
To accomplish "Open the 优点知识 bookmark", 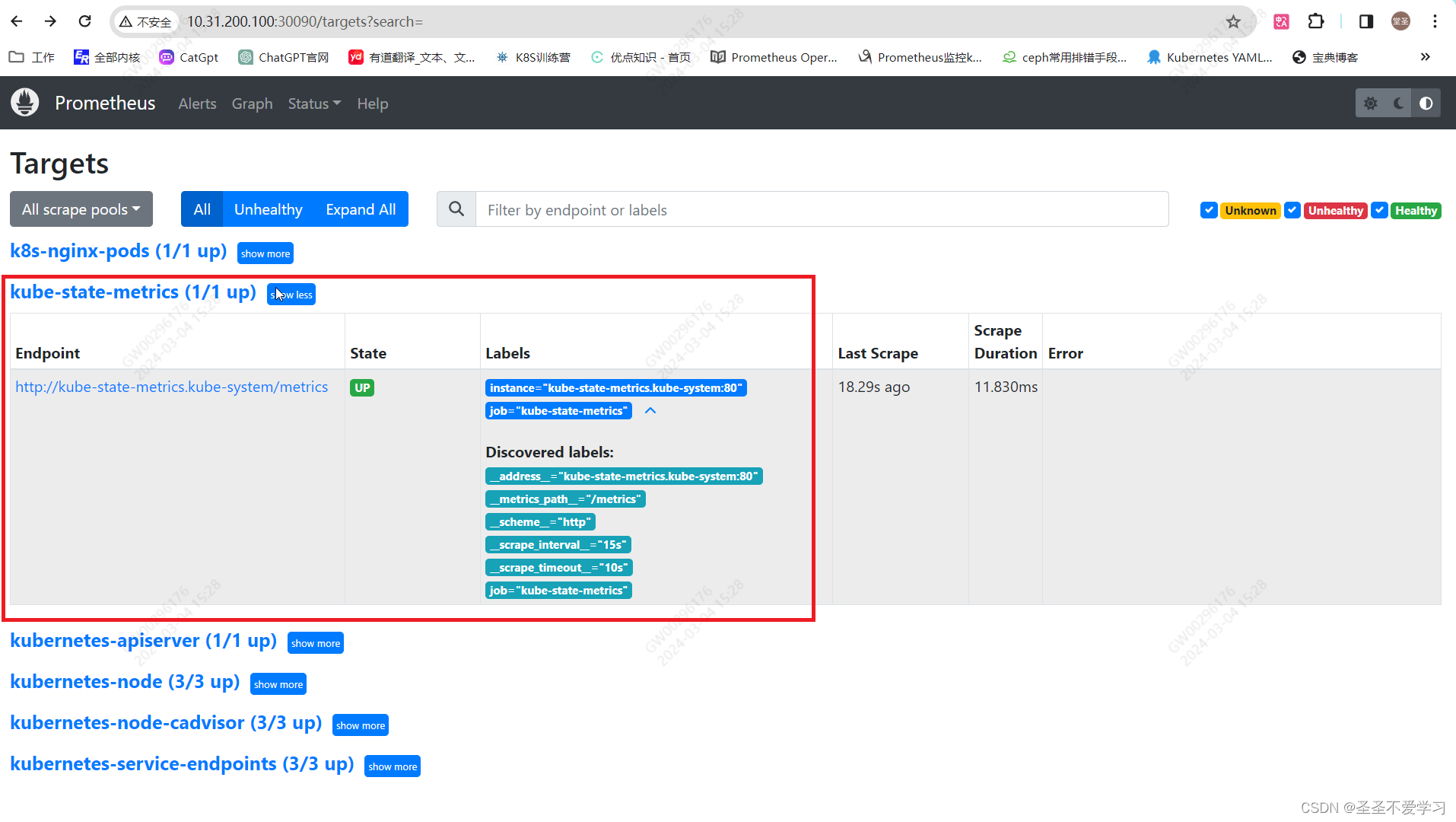I will click(x=641, y=57).
